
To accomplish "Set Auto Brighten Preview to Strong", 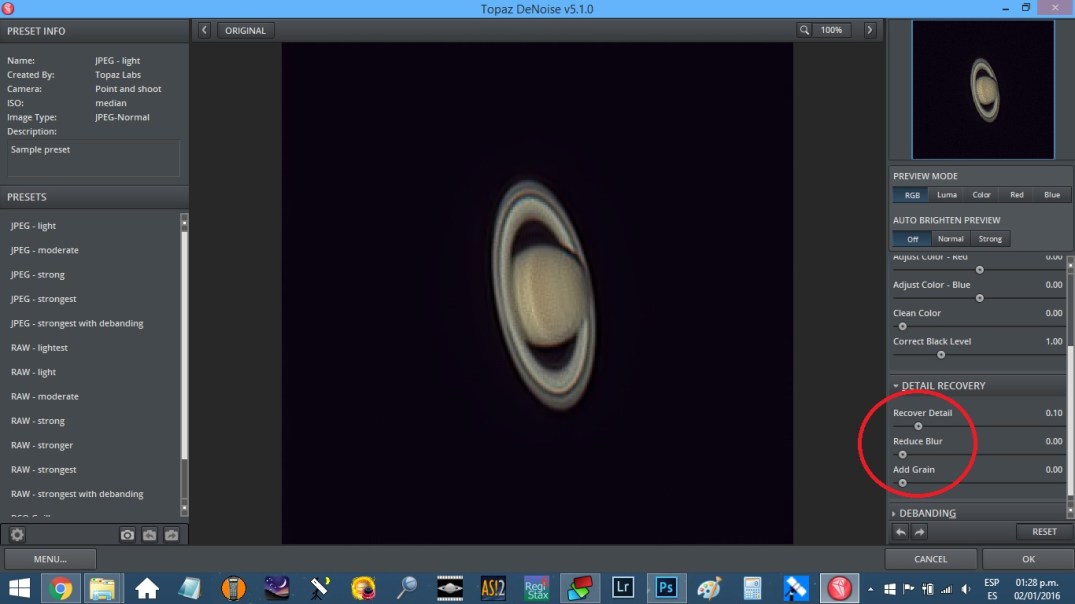I will coord(990,239).
